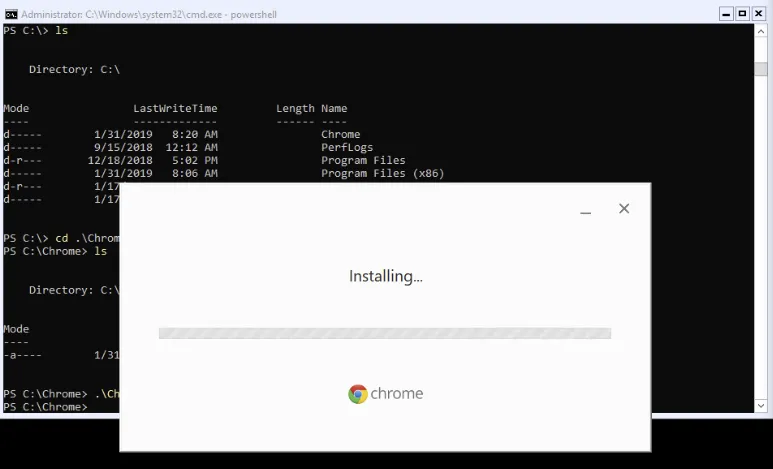Click the '1/31/2019 8:06 AM' timestamp
Viewport: 773px width, 469px height.
point(156,173)
